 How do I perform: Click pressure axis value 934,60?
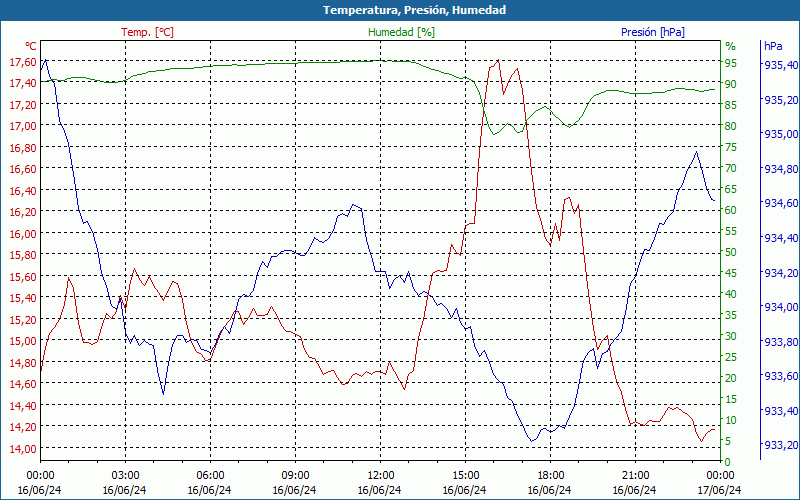tap(780, 203)
